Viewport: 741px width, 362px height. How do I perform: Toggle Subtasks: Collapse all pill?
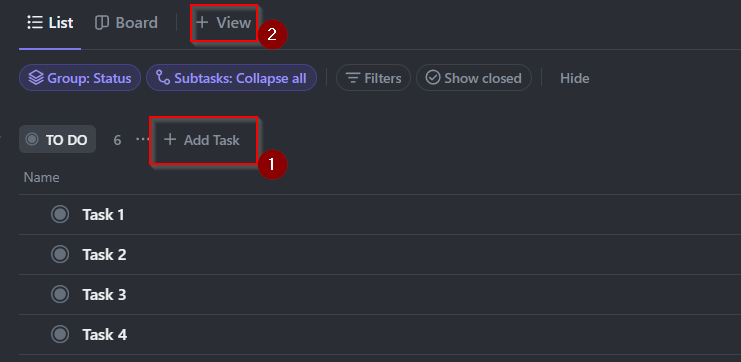[231, 78]
